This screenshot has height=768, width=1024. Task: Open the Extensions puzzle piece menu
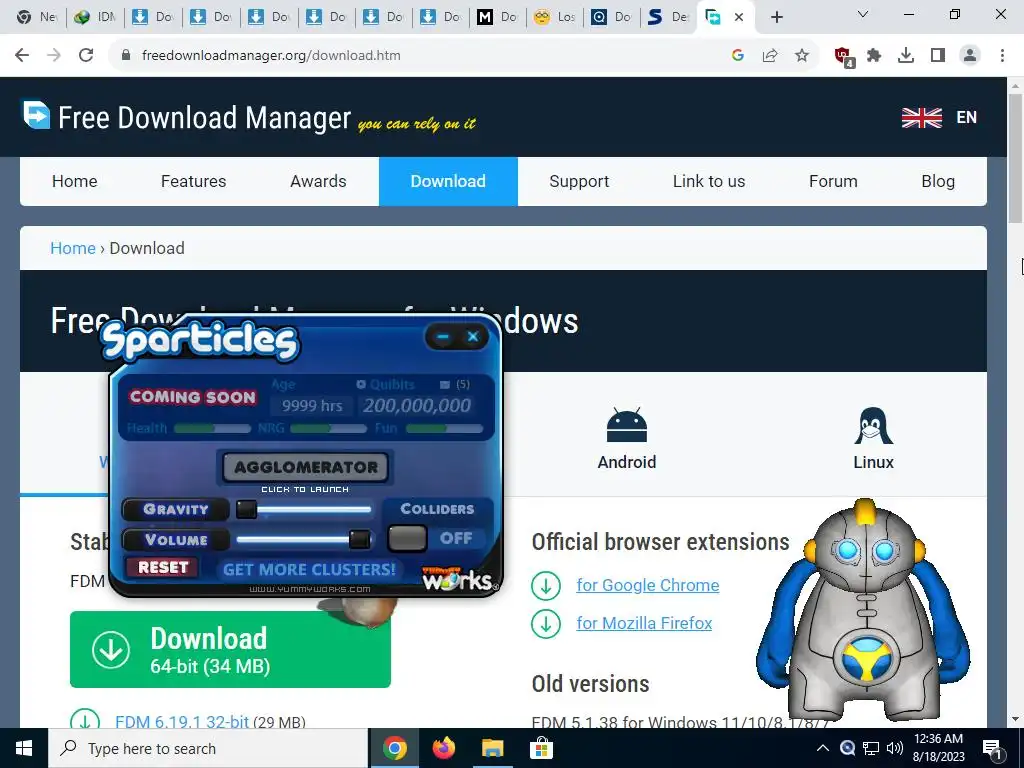click(874, 56)
